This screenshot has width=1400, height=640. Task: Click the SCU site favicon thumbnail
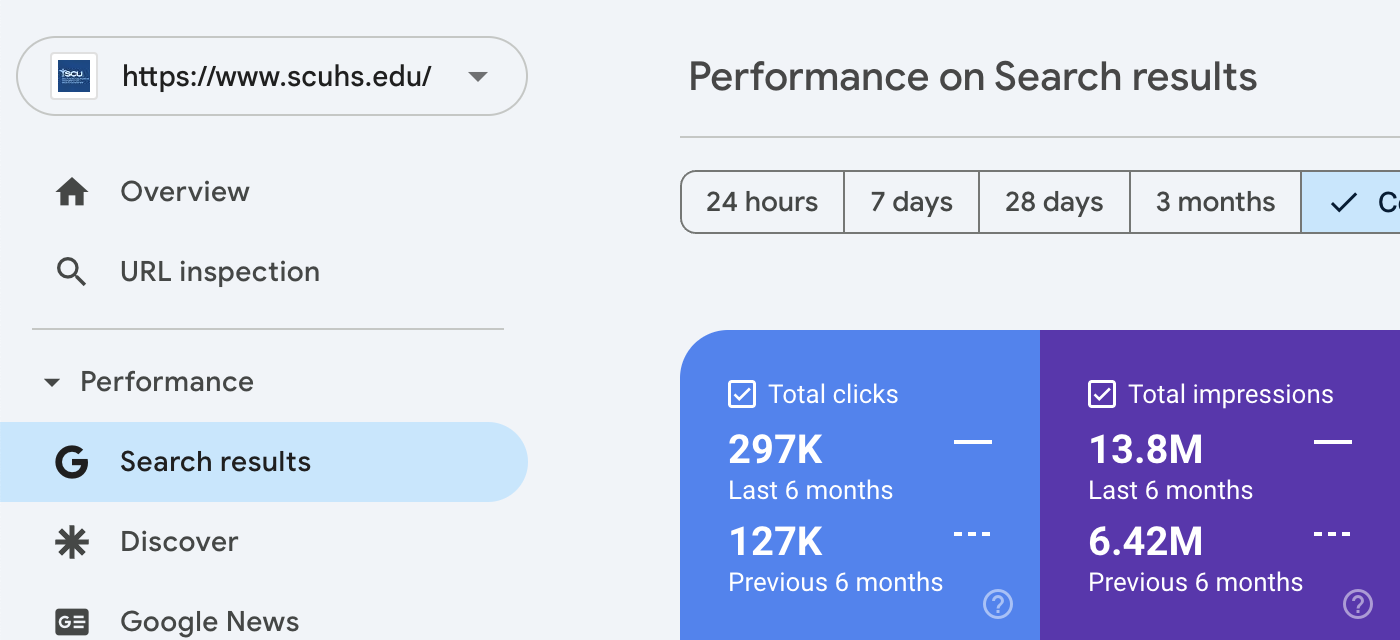tap(74, 76)
